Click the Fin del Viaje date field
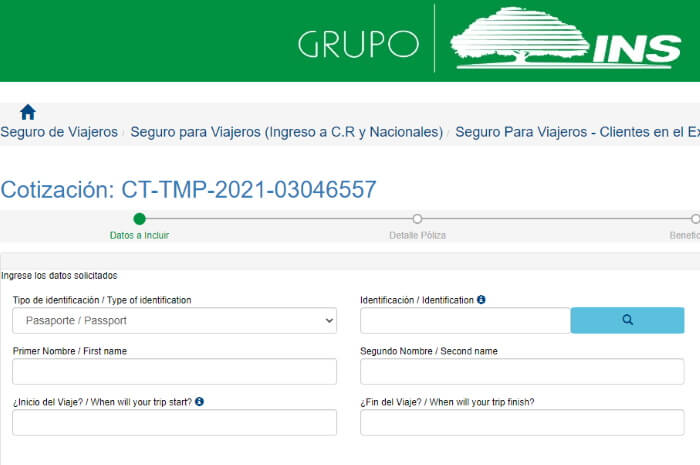The height and width of the screenshot is (465, 700). pyautogui.click(x=521, y=423)
